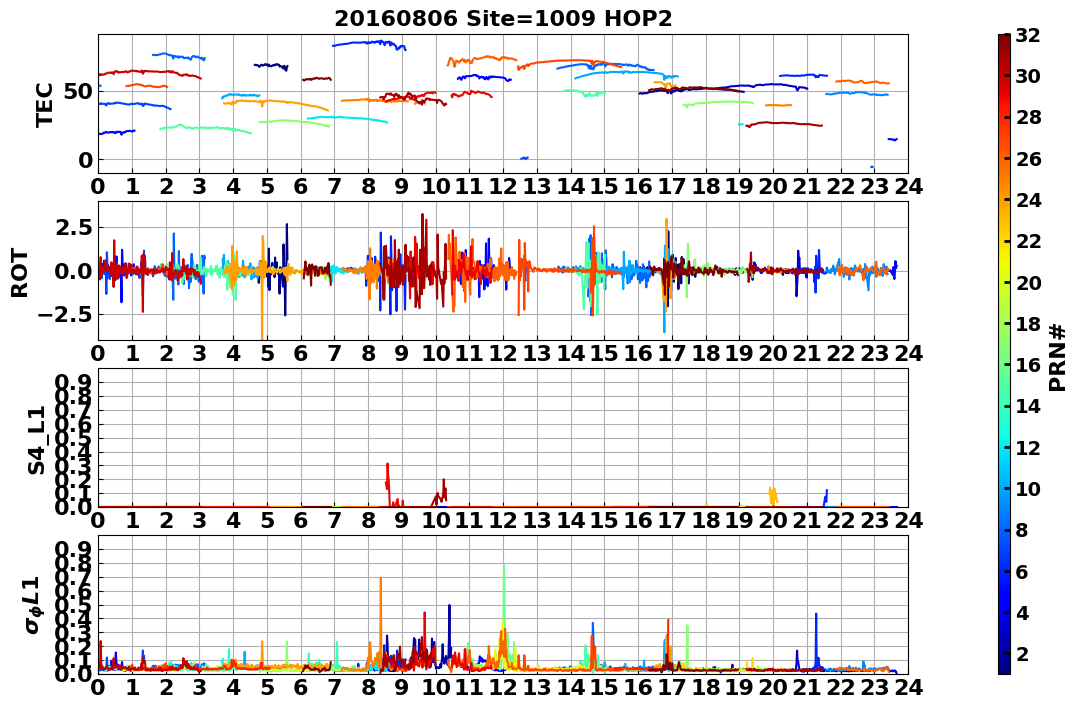Click the '0' y-tick on TEC axis
Image resolution: width=1077 pixels, height=709 pixels.
click(x=85, y=159)
